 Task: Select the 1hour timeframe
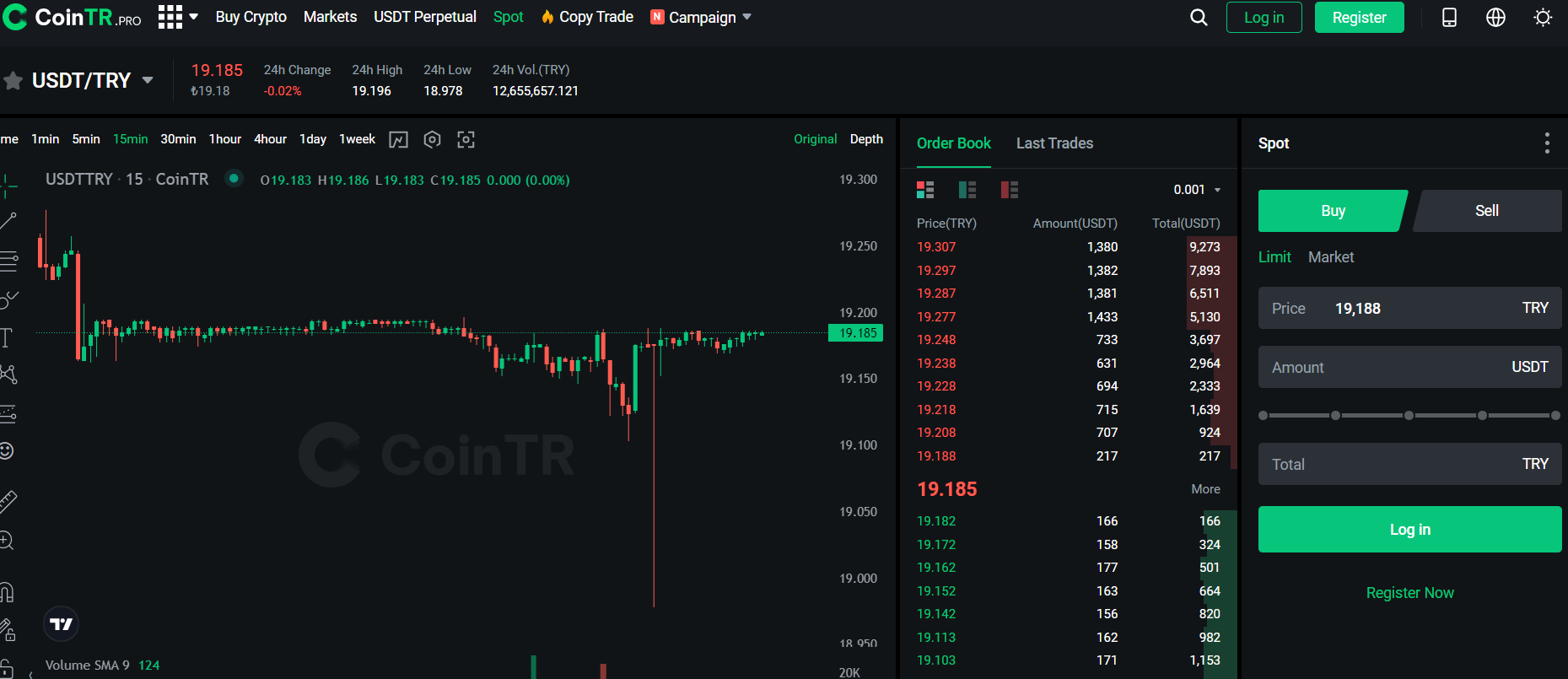click(x=225, y=139)
